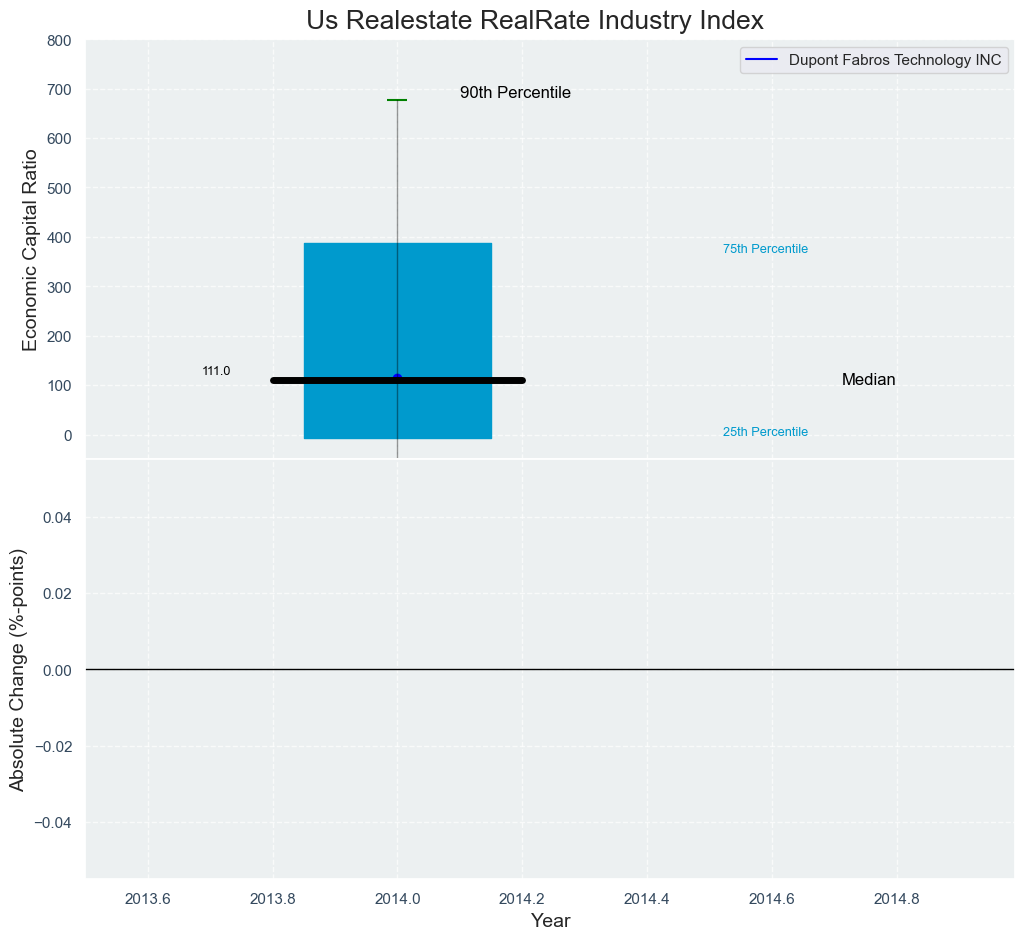Image resolution: width=1025 pixels, height=940 pixels.
Task: Select the 800 tick on the y-axis
Action: click(x=59, y=41)
